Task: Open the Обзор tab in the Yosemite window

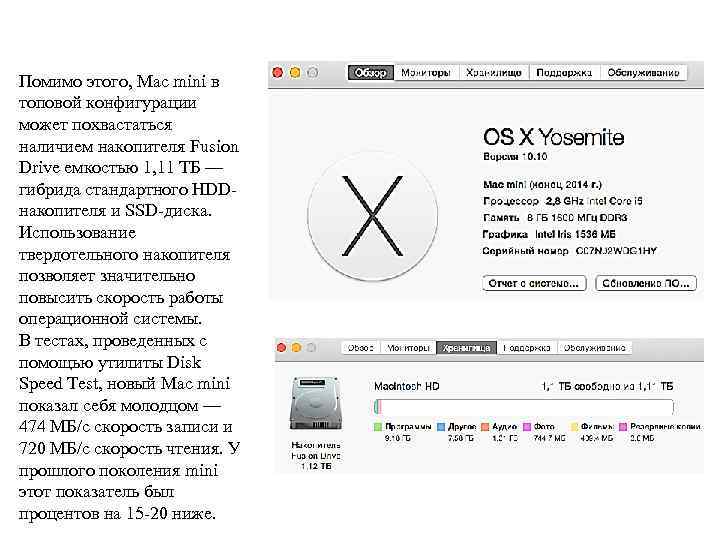Action: click(x=371, y=73)
